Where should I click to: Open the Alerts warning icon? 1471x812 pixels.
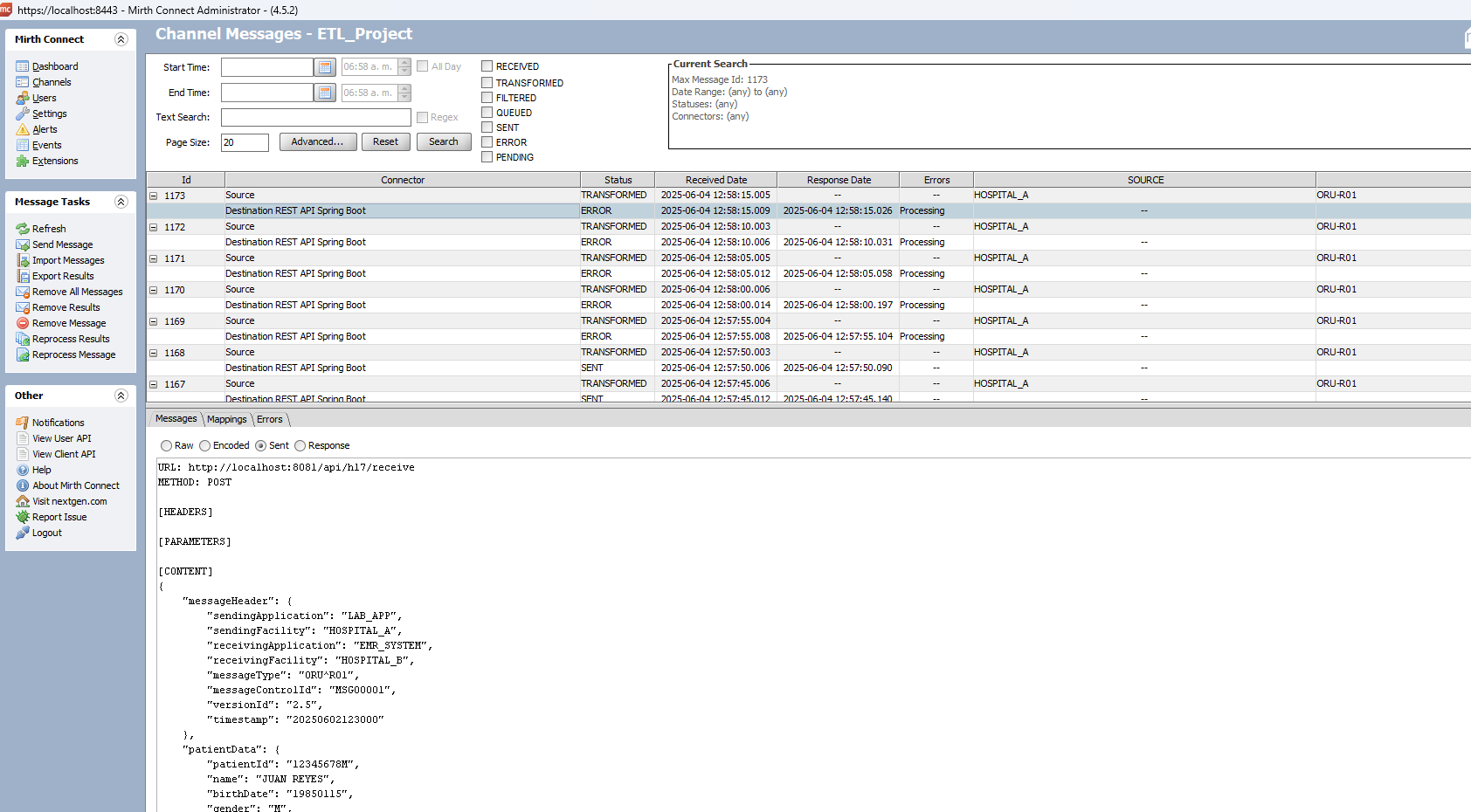pos(23,129)
